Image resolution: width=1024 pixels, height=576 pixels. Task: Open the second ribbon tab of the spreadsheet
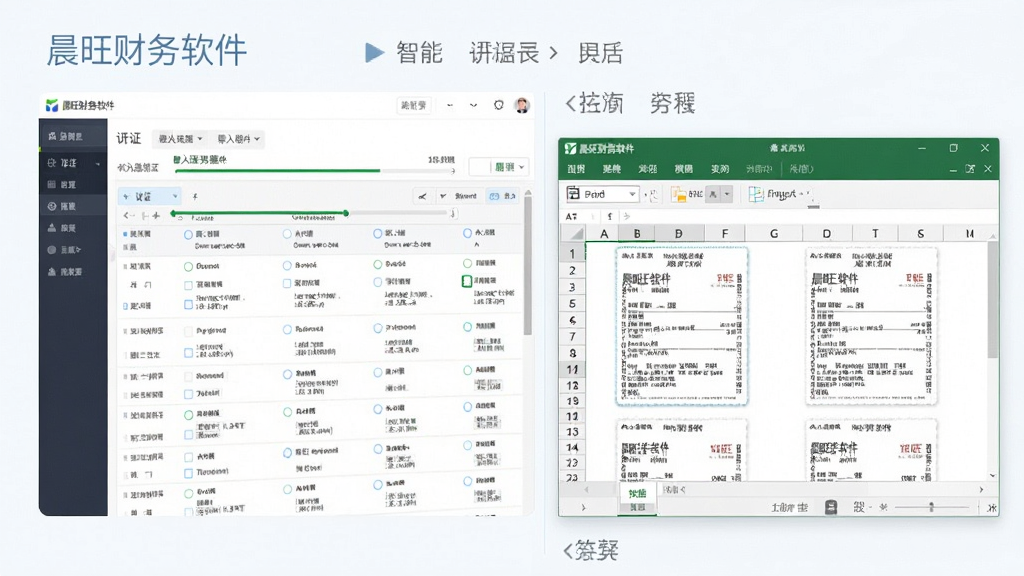612,169
